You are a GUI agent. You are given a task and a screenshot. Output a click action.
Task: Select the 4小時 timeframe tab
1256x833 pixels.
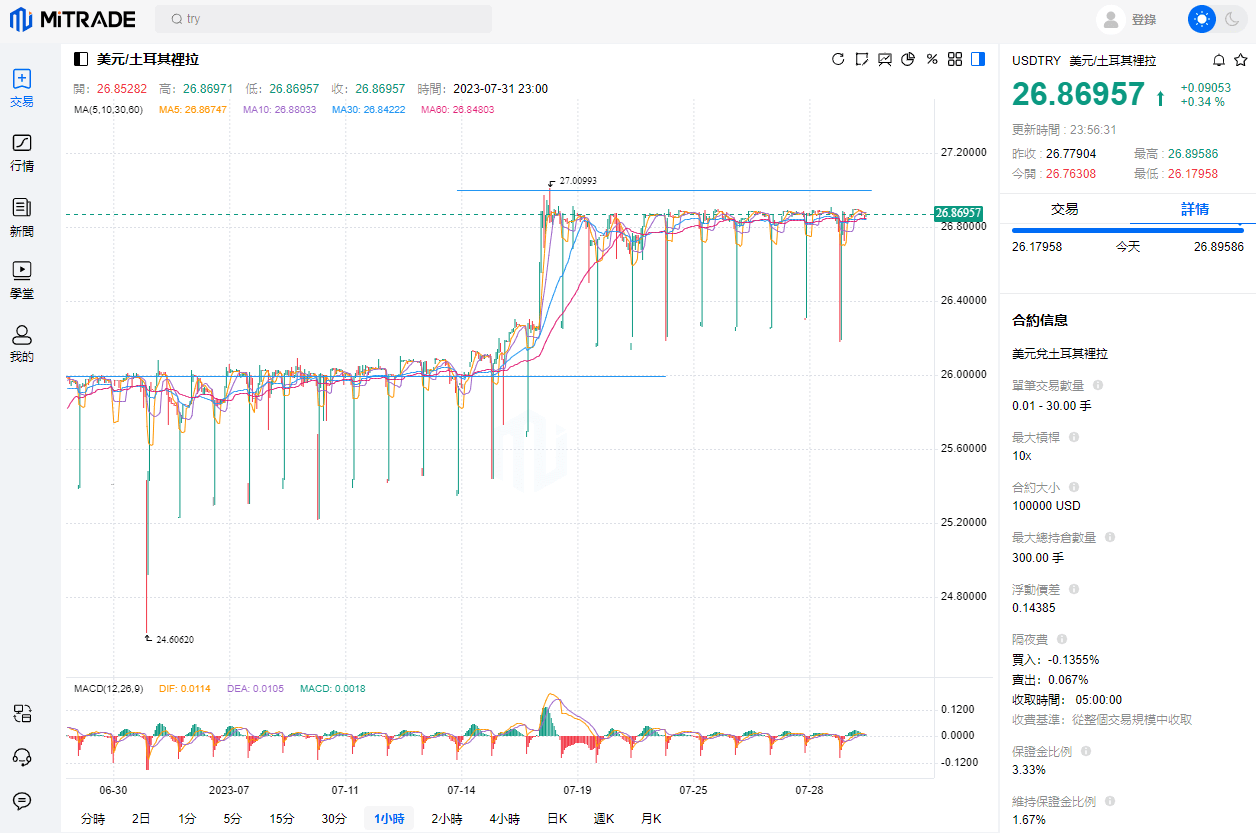point(504,818)
